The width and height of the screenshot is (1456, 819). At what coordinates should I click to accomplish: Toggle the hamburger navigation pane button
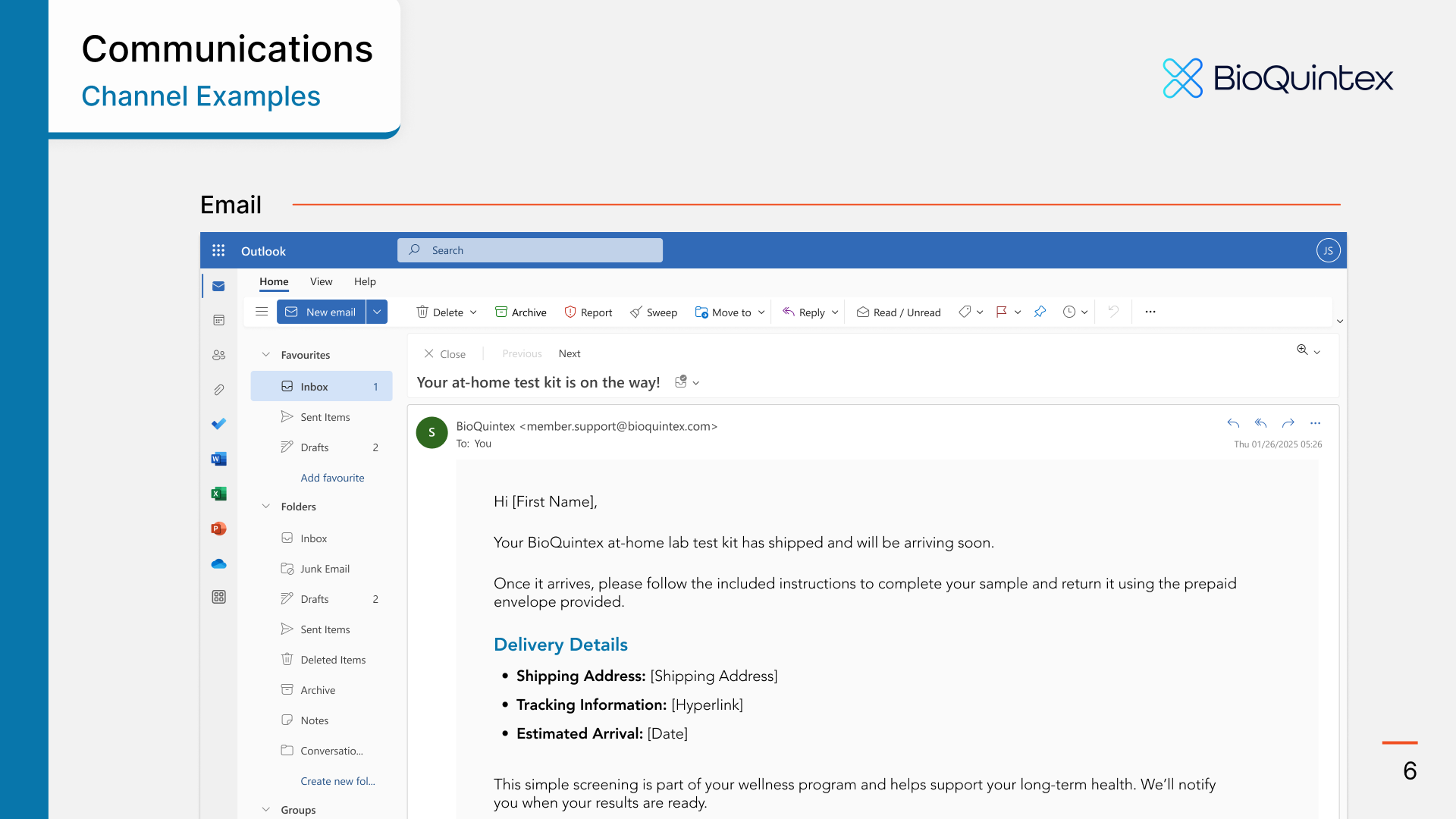click(262, 312)
